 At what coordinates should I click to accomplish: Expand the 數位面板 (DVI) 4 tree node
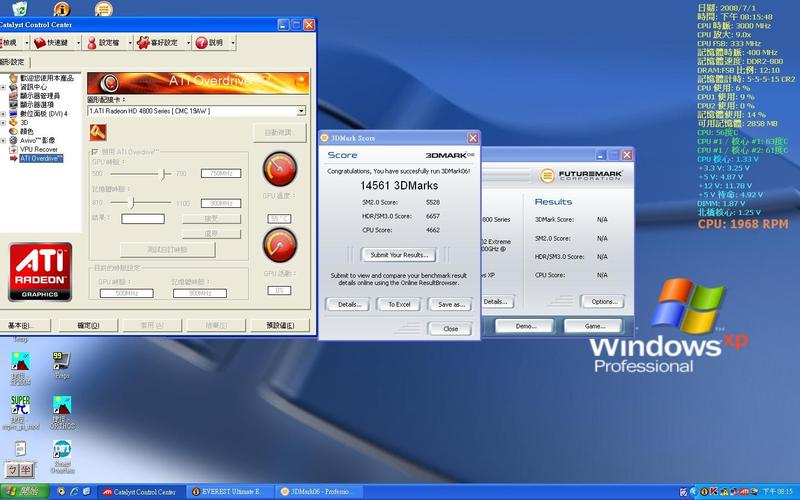(3, 114)
